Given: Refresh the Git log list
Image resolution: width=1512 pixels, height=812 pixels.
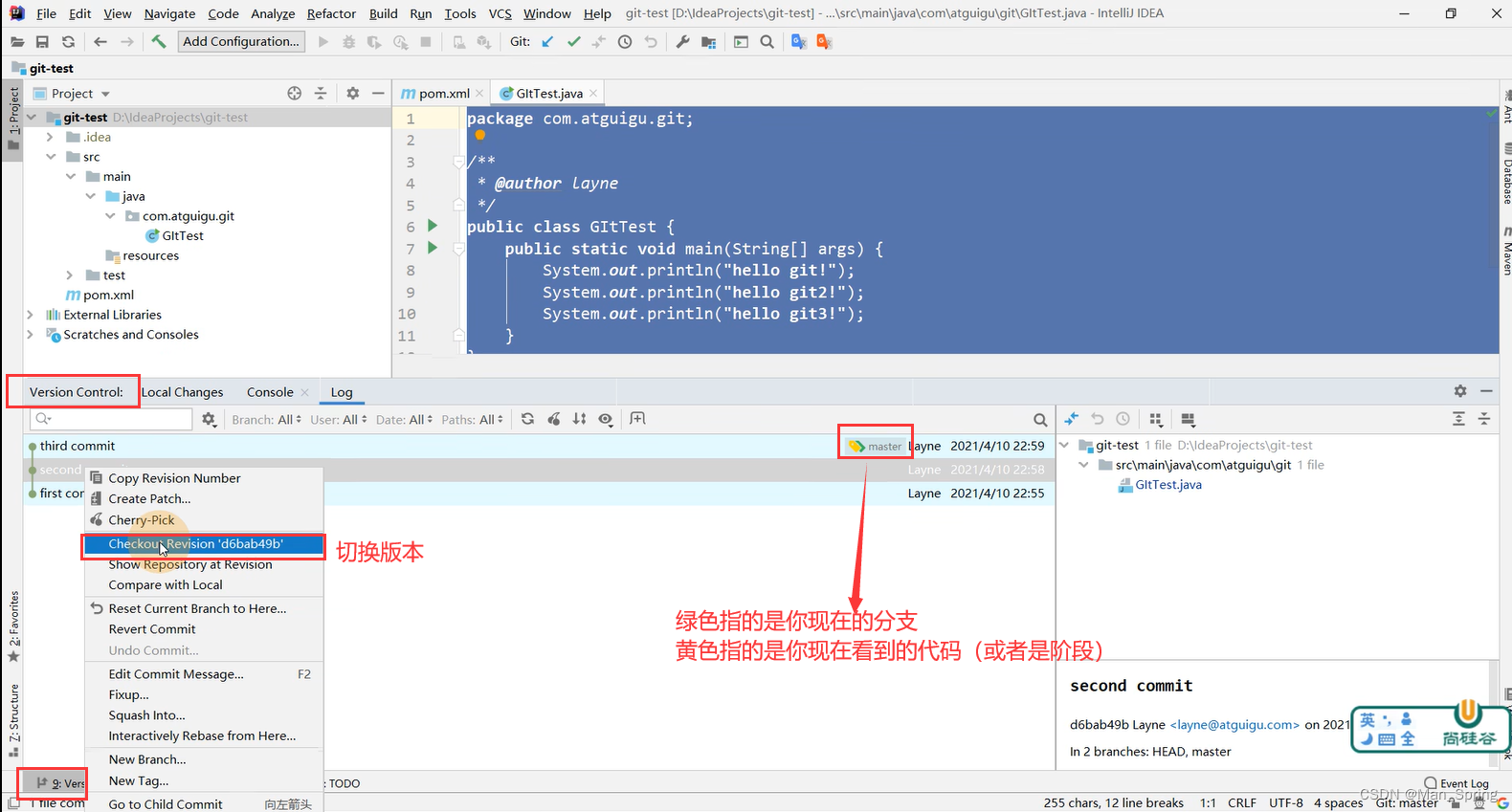Looking at the screenshot, I should [527, 419].
